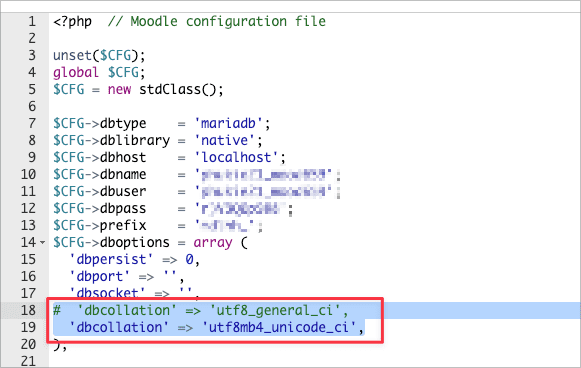Click 'stdClass()' on line 5
This screenshot has width=581, height=368.
(177, 90)
